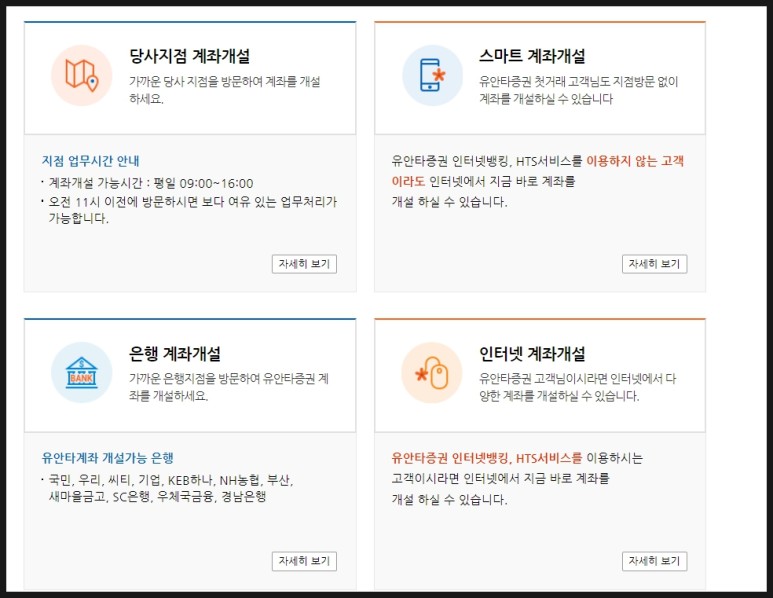Select the 은행 계좌개설 heading

[x=175, y=353]
